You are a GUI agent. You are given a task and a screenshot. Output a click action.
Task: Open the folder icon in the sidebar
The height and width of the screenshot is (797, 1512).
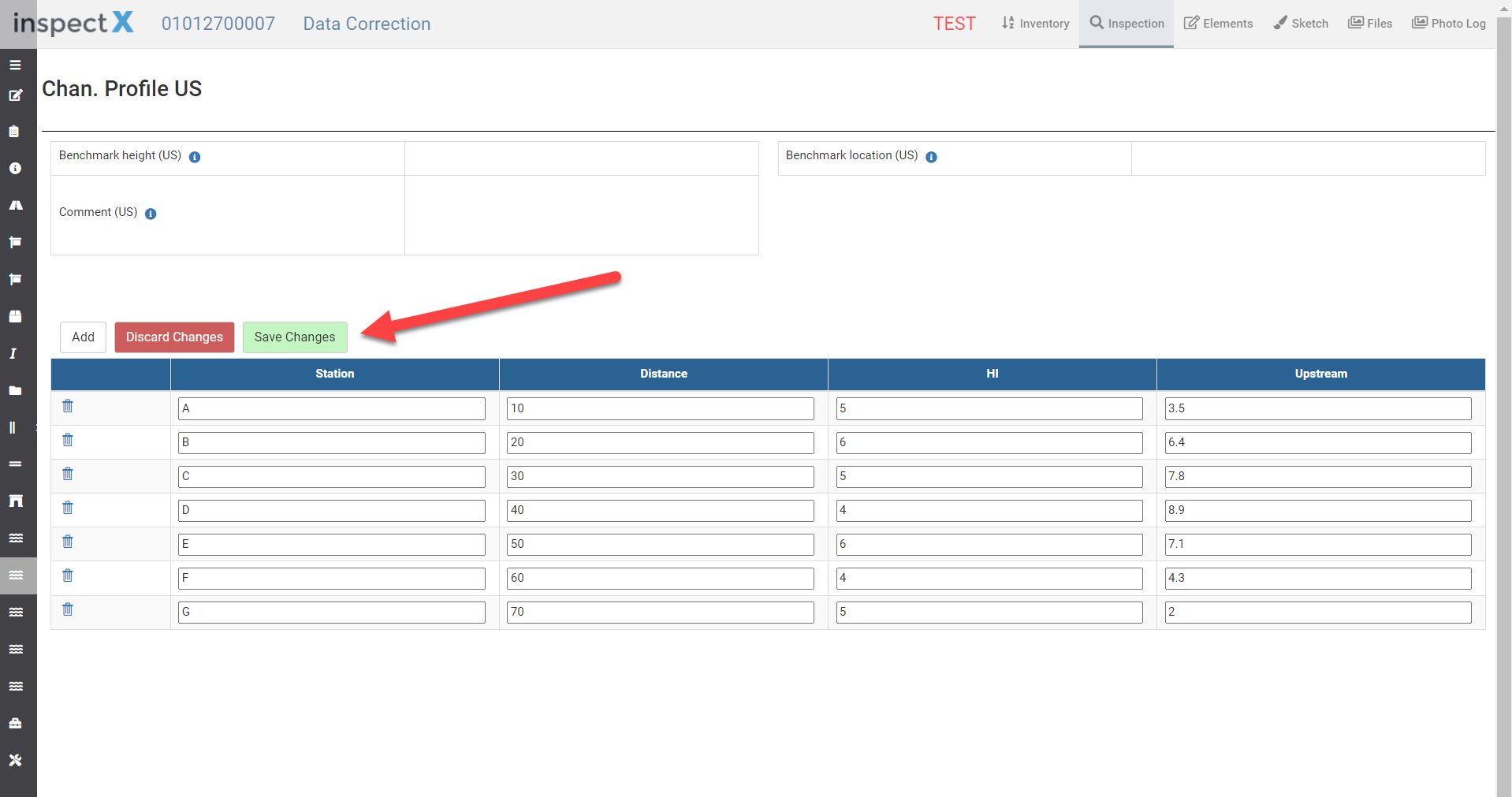tap(15, 390)
